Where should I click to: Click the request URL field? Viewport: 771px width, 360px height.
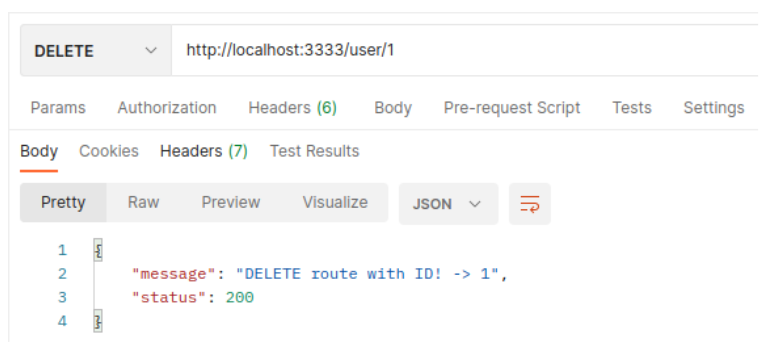(x=465, y=51)
